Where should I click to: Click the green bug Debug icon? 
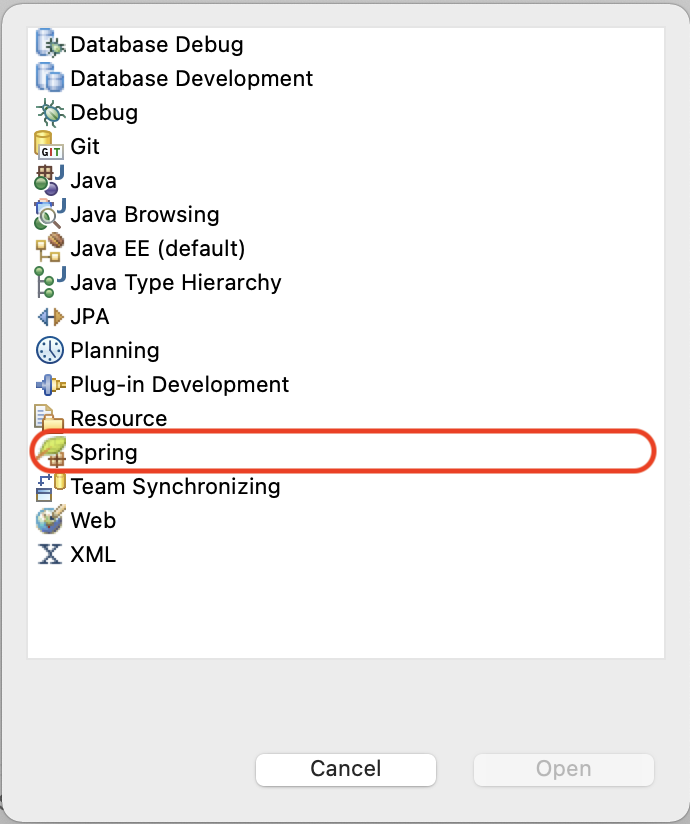pos(50,112)
